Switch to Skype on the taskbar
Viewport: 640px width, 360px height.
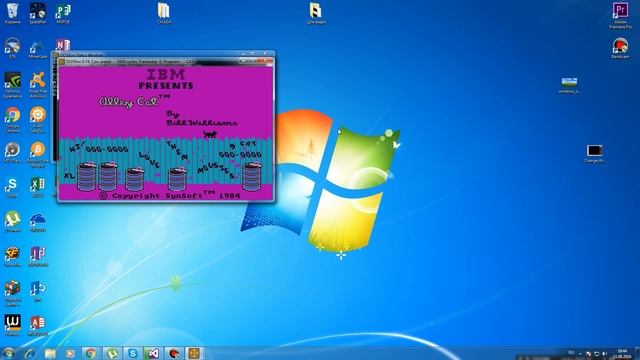[x=132, y=353]
